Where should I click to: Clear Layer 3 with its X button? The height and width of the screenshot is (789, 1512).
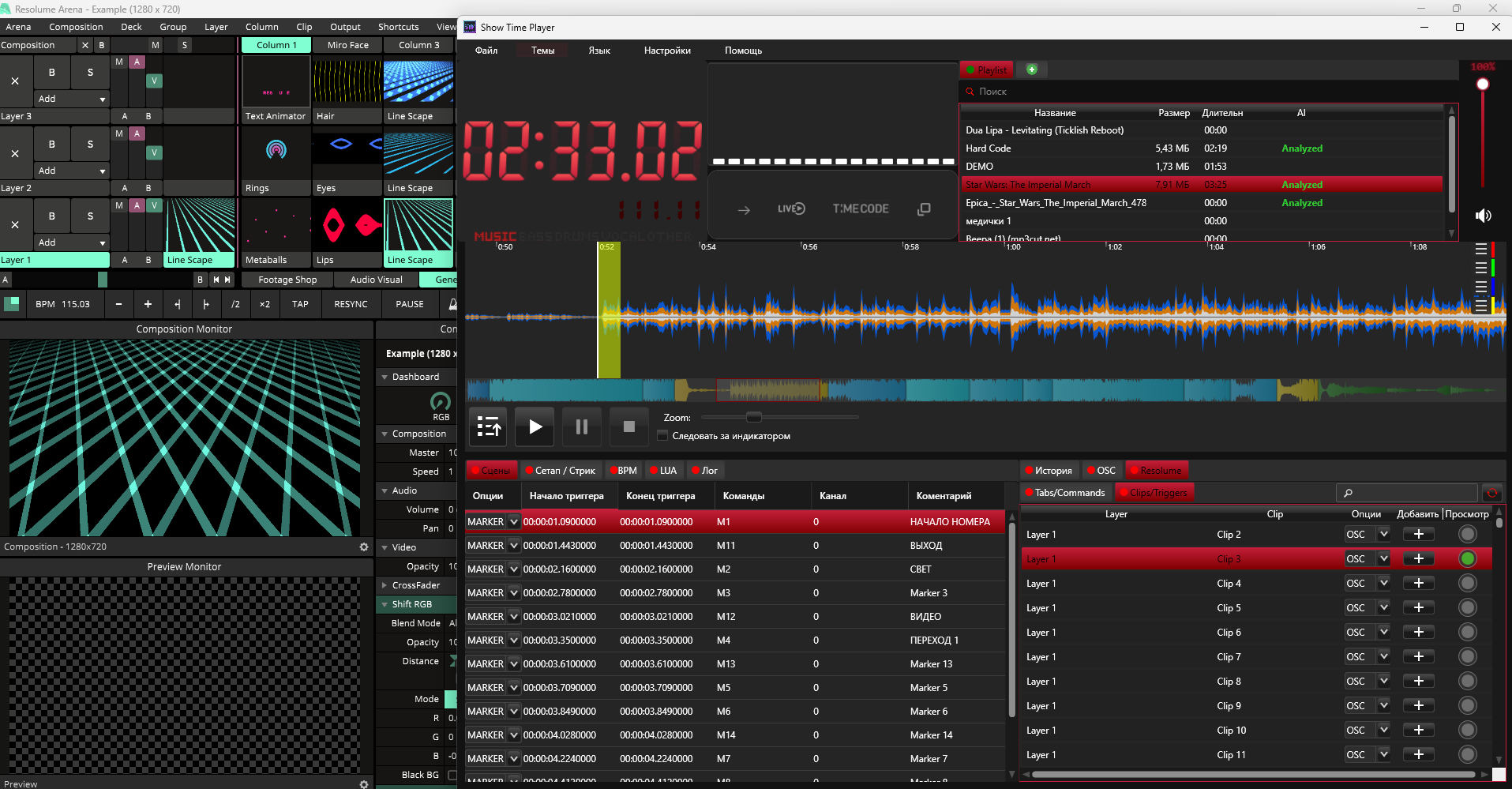pos(15,81)
